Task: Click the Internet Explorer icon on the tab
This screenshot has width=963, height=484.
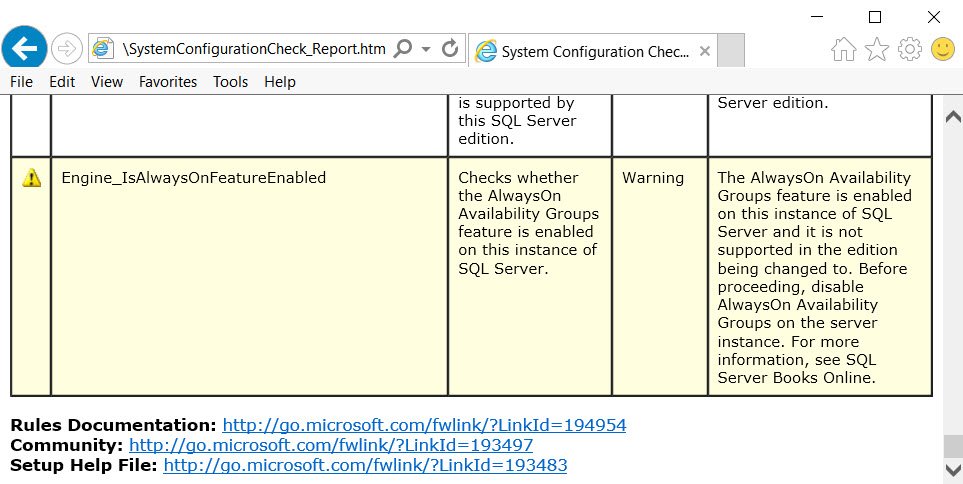Action: coord(486,52)
